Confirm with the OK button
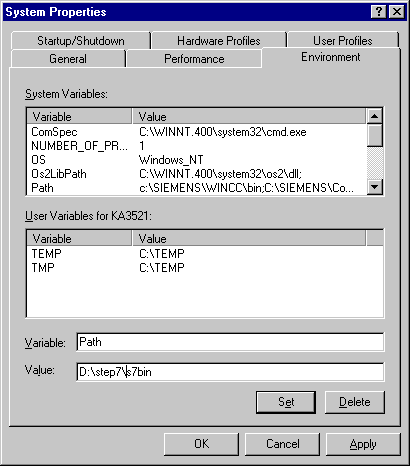Screen dimensions: 410x466 [x=201, y=444]
